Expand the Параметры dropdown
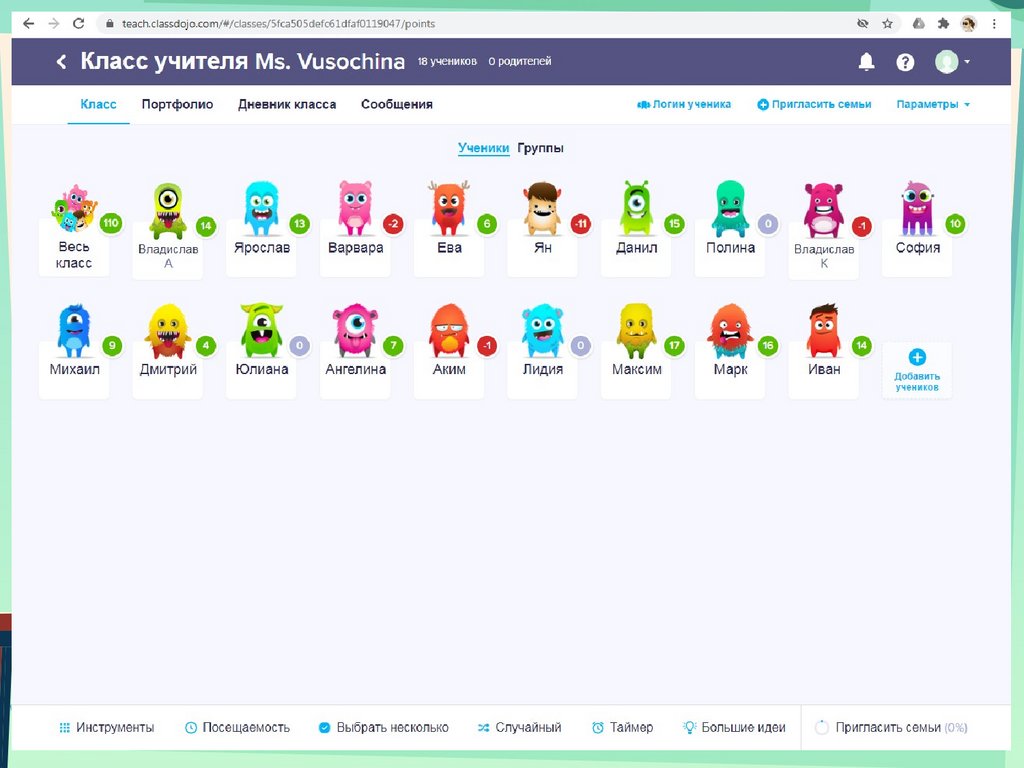Screen dimensions: 1024x768 [x=933, y=104]
